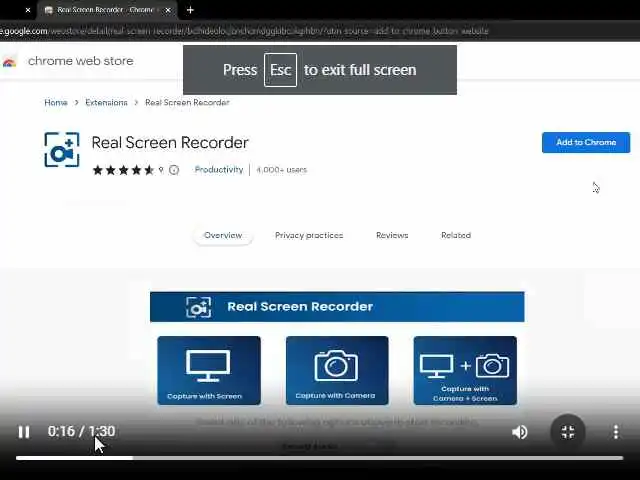
Task: Click the Real Screen Recorder breadcrumb text
Action: 187,102
